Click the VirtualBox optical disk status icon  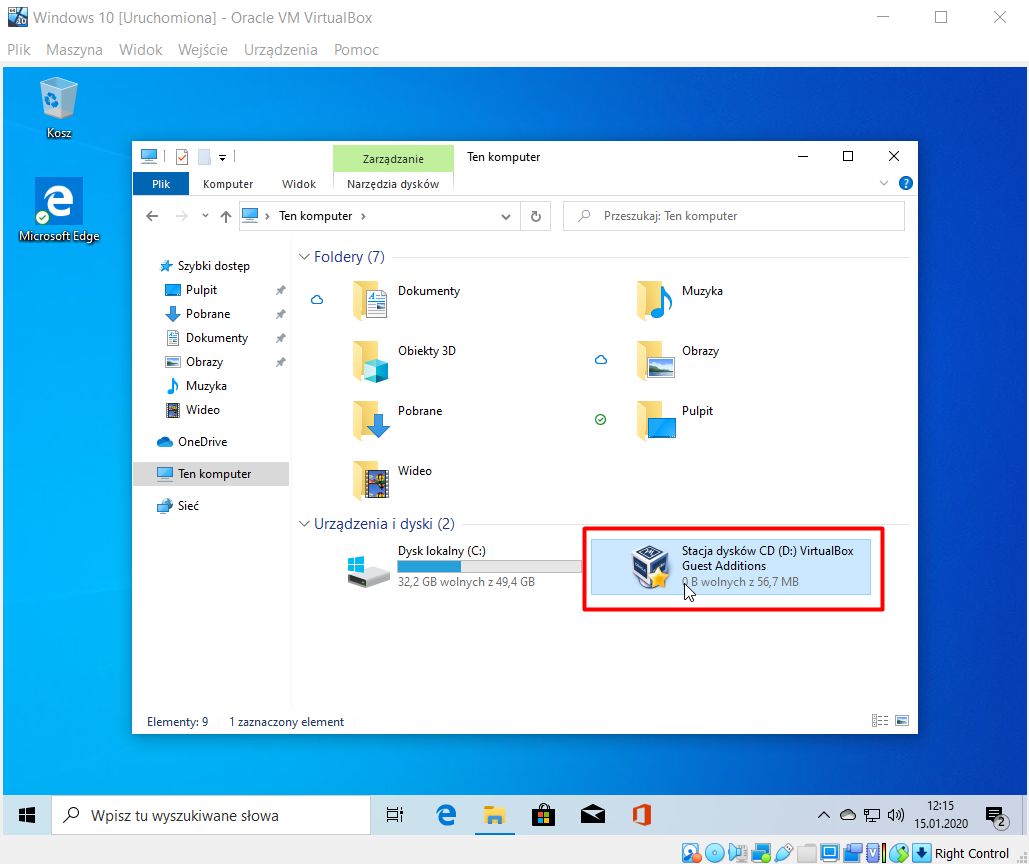tap(714, 853)
